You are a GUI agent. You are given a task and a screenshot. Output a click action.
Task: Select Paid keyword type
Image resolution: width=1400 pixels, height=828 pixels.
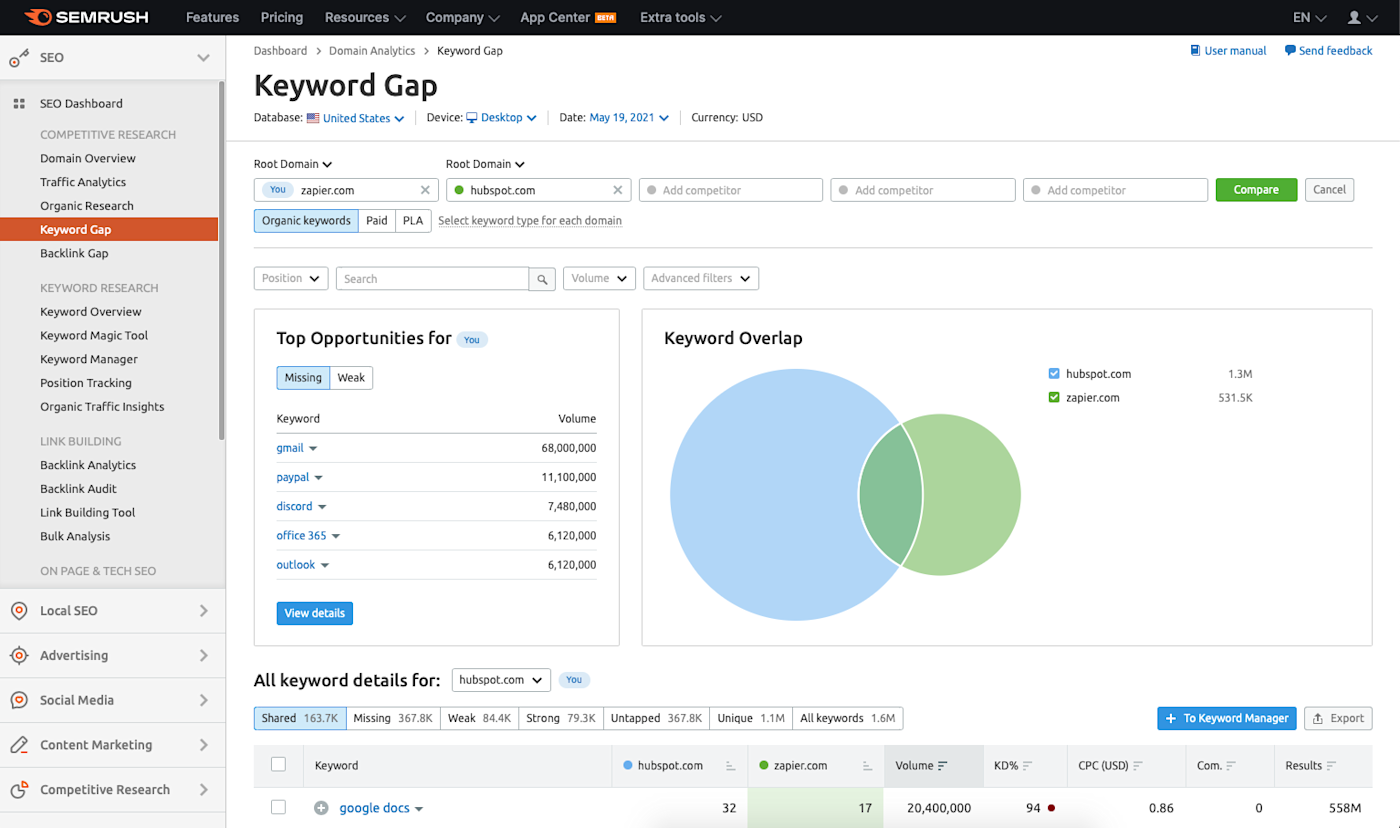[377, 221]
